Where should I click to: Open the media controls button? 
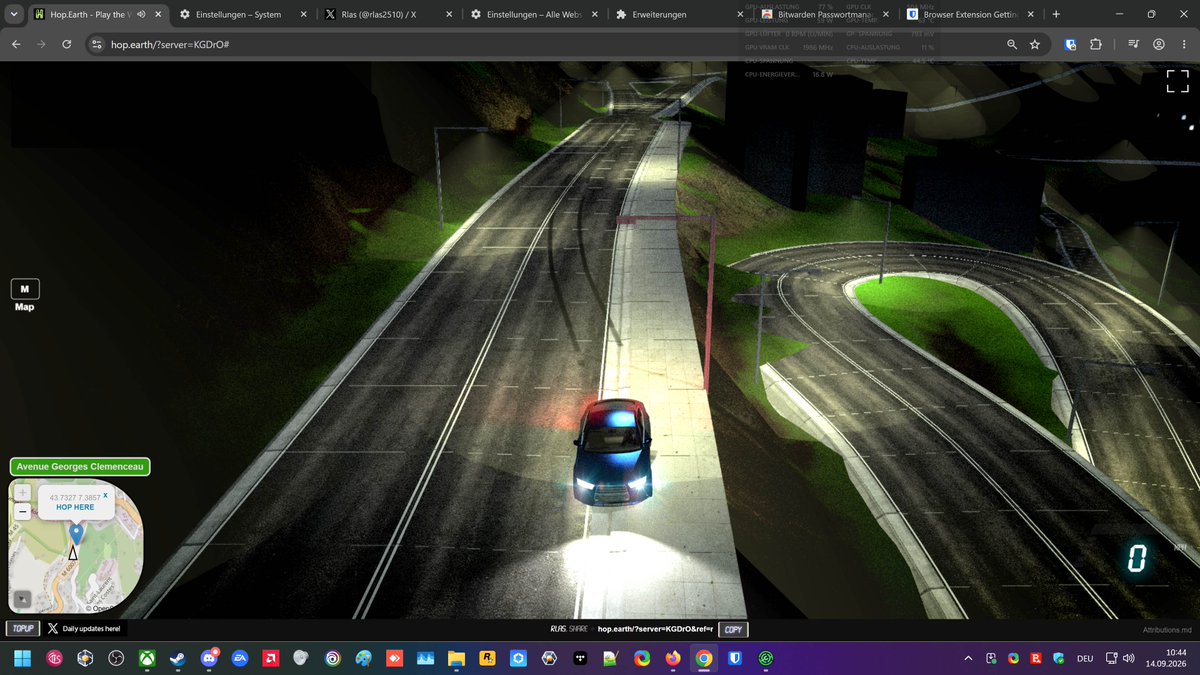pos(1133,45)
